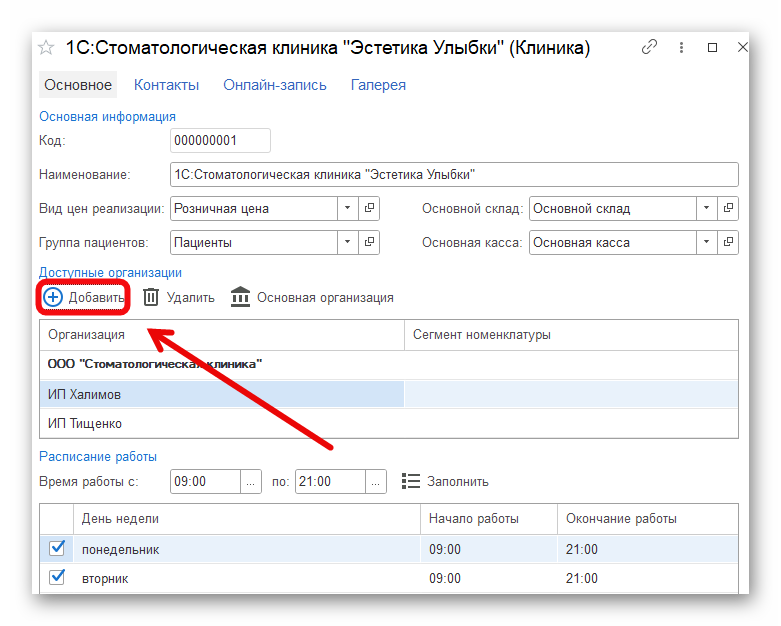
Task: Collapse the Основная информация section
Action: coord(108,117)
